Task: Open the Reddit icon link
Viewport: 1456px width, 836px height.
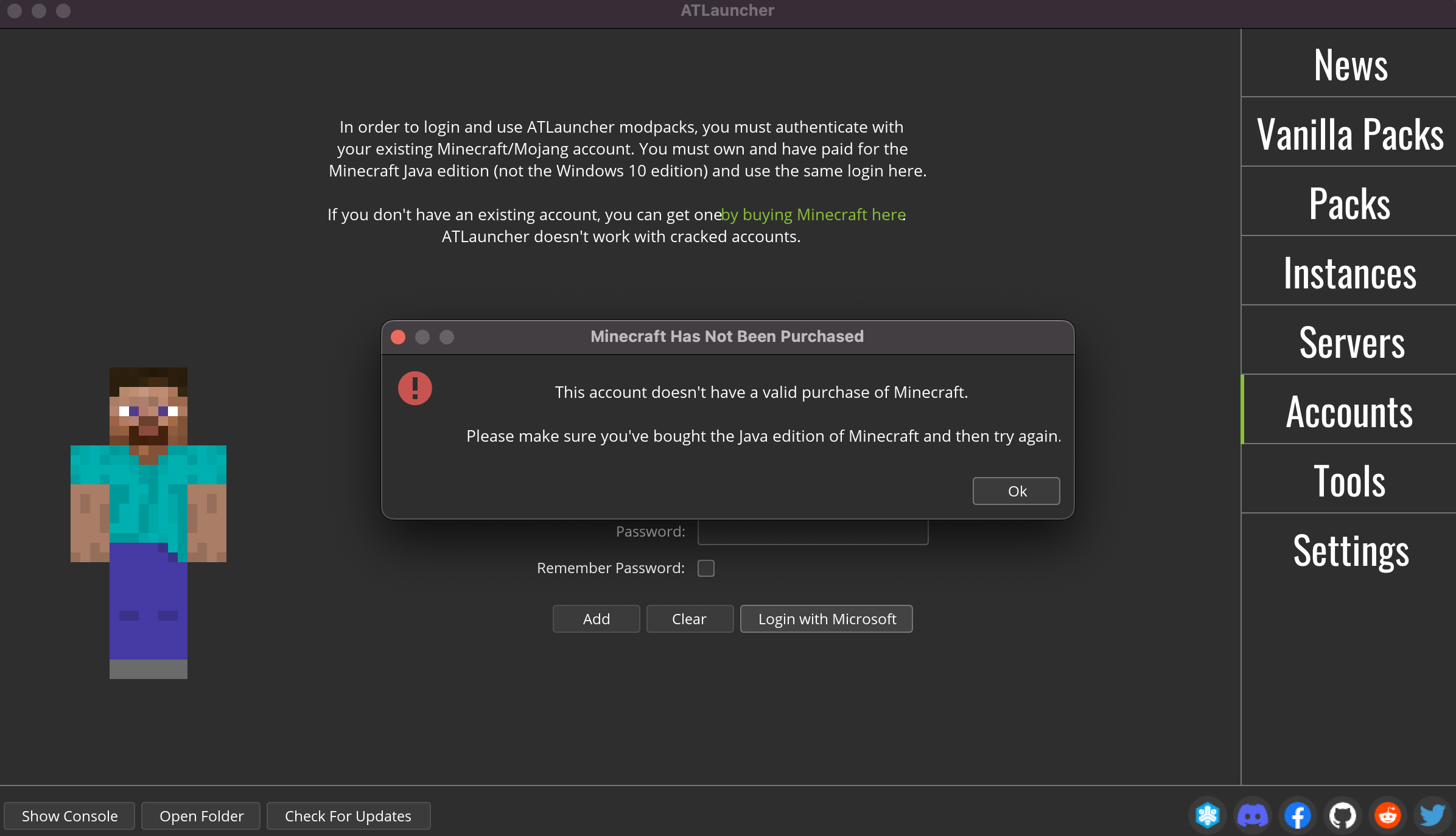Action: (x=1387, y=815)
